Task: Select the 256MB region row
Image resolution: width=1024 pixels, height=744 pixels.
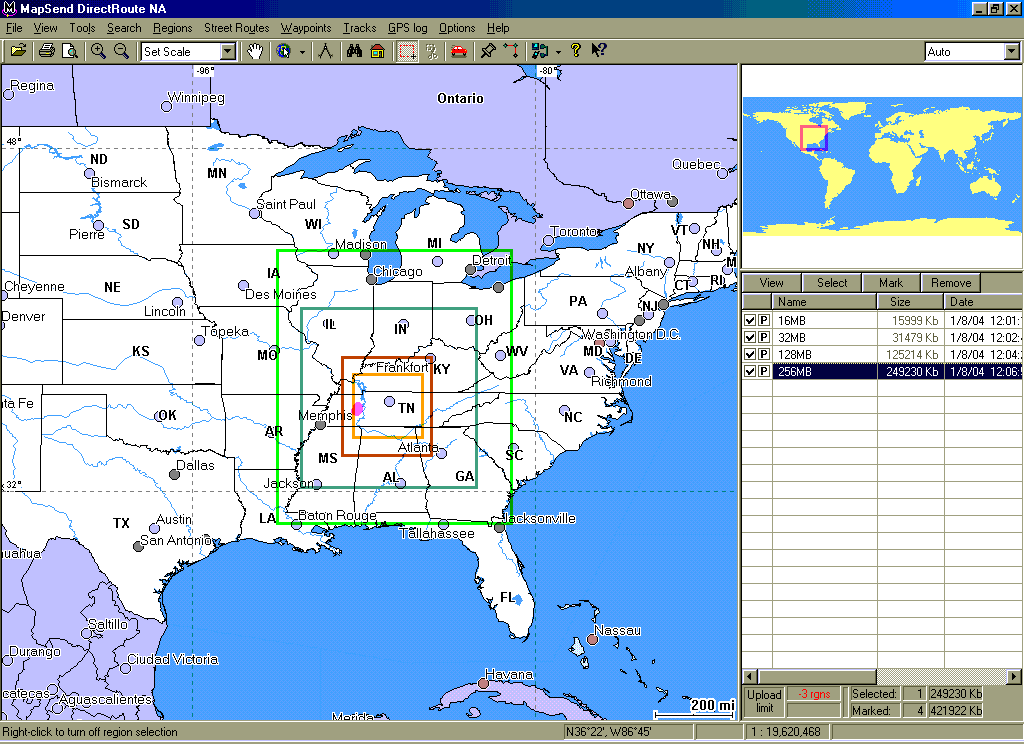Action: click(882, 371)
